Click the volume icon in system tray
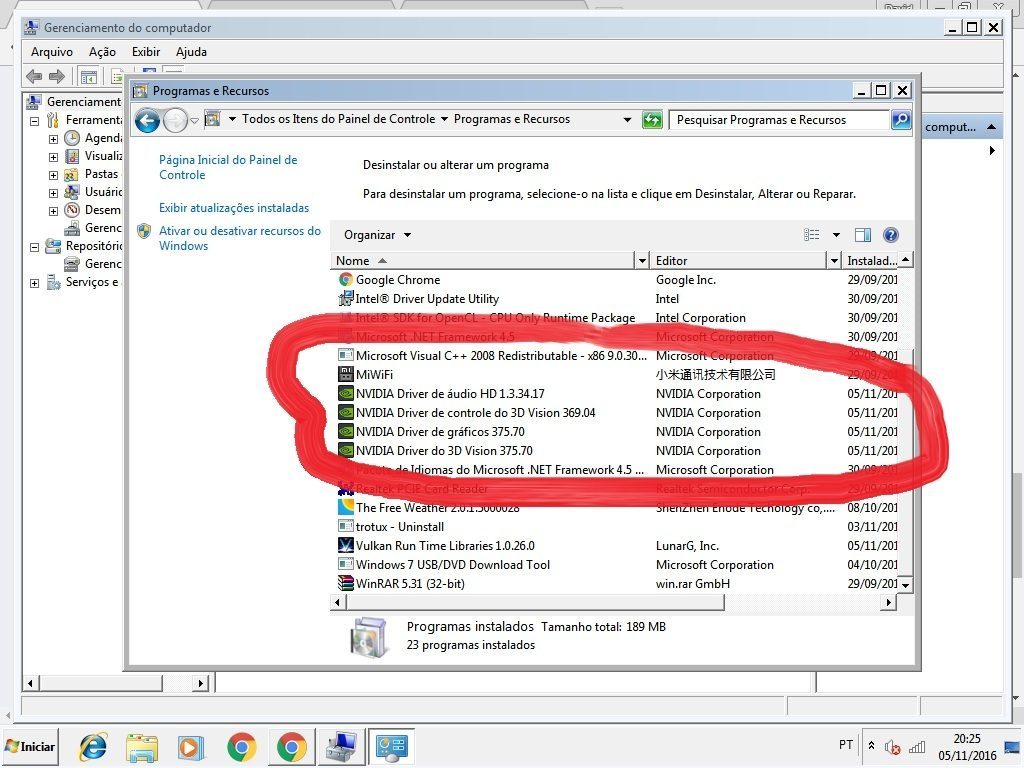Viewport: 1024px width, 768px height. (x=893, y=747)
